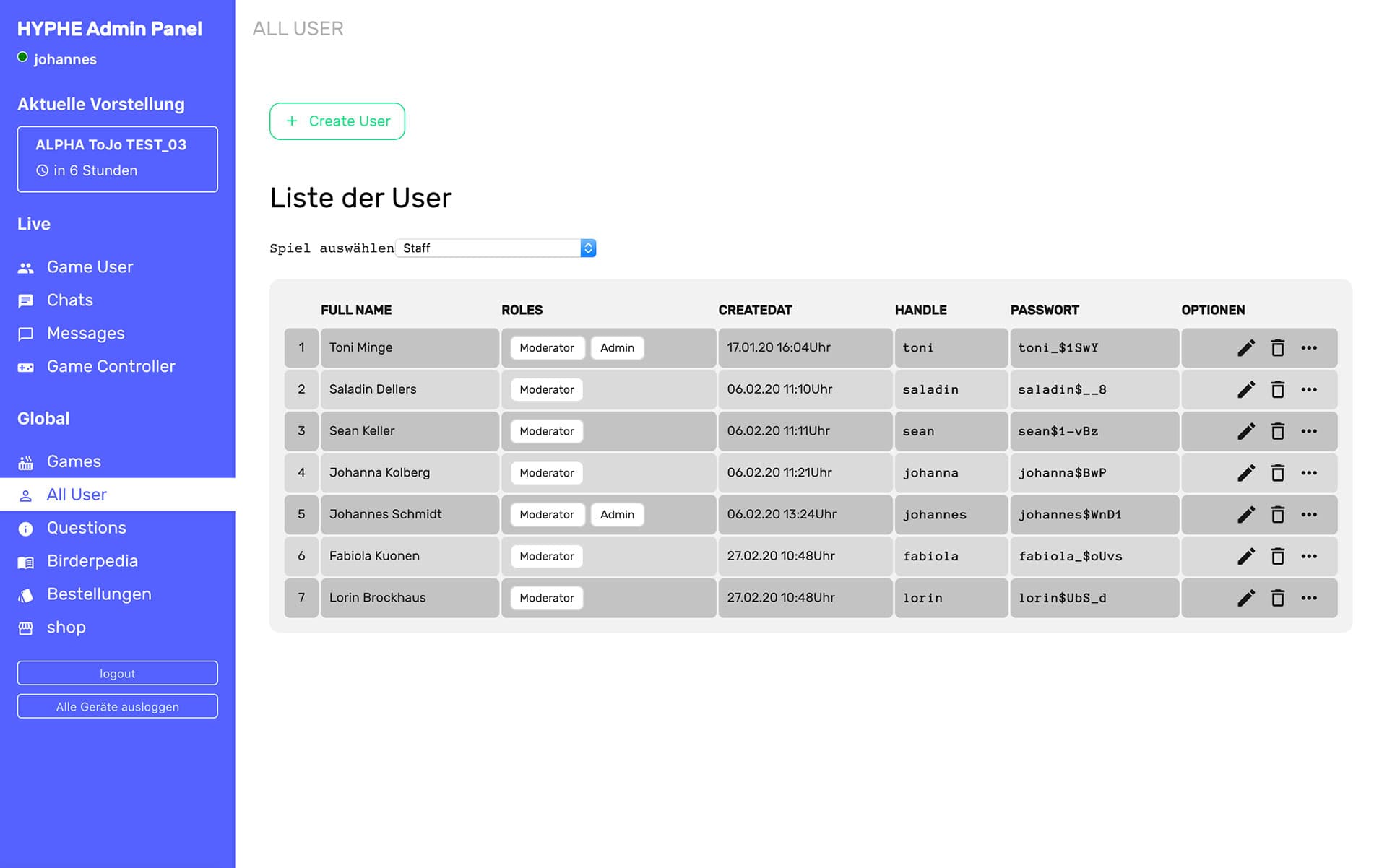Click the Messages icon in sidebar
1387x868 pixels.
(x=25, y=333)
